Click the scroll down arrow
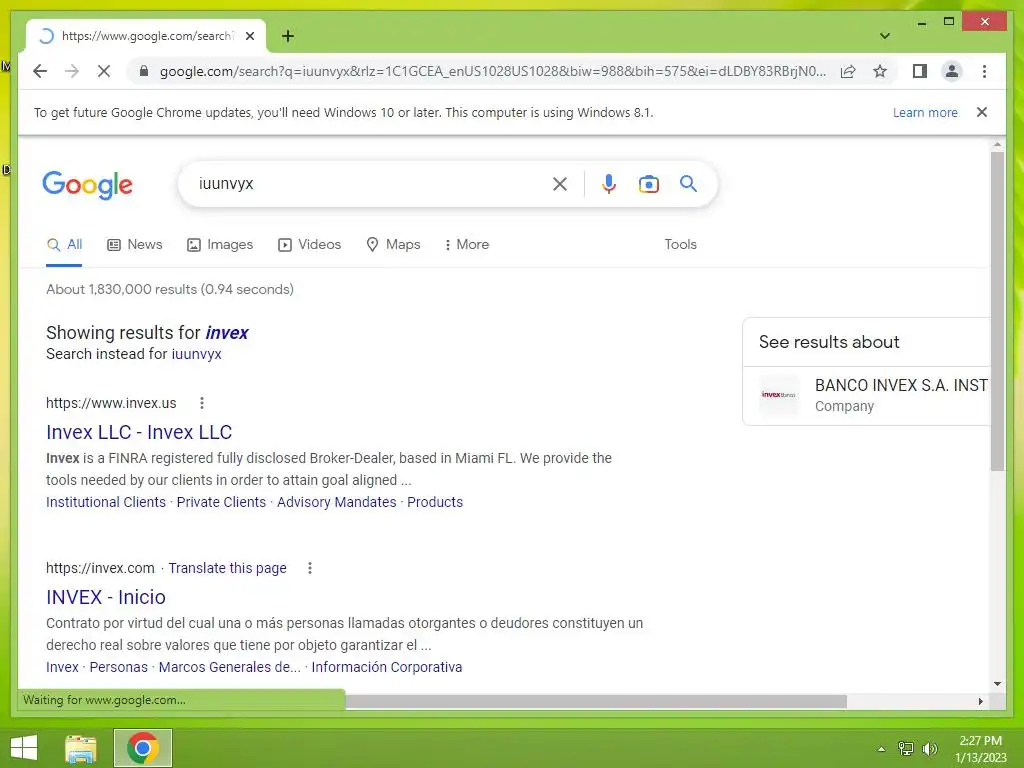 (997, 684)
